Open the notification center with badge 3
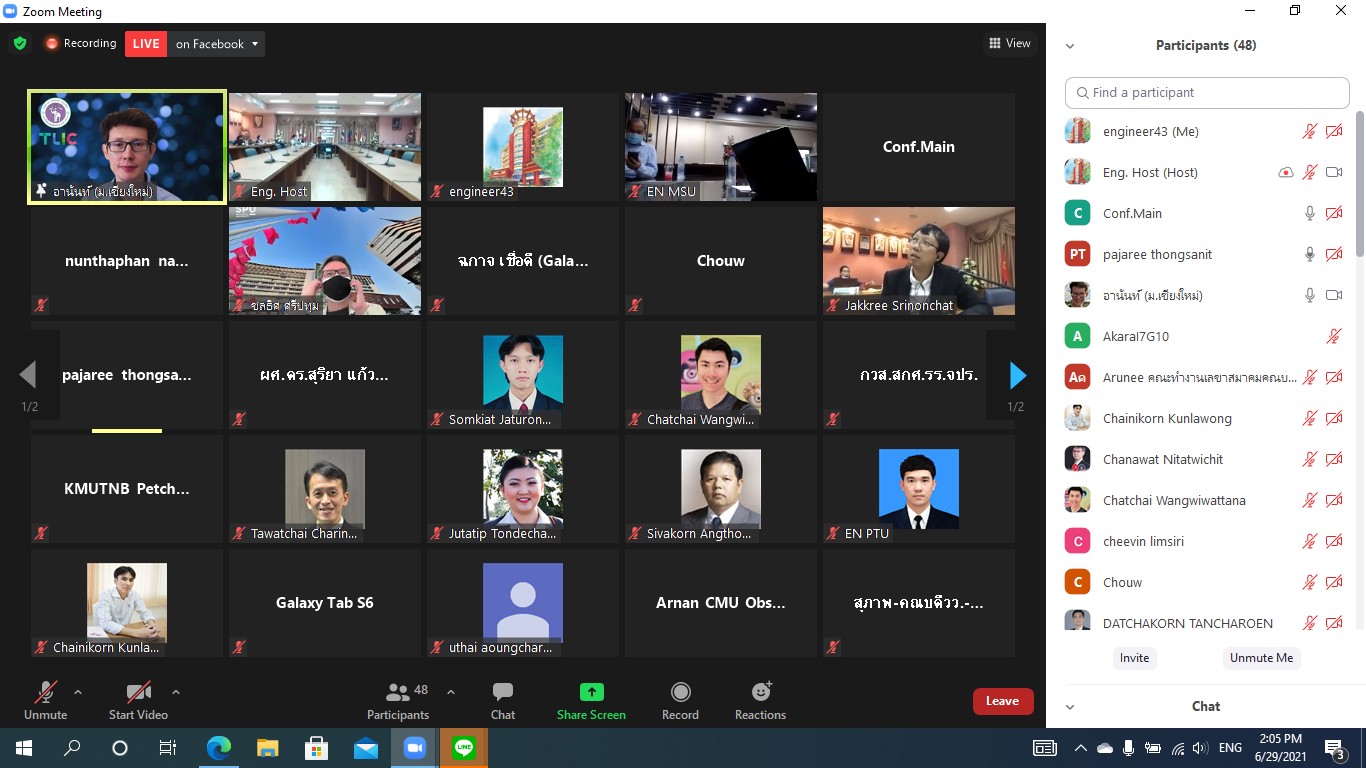Screen dimensions: 1366x768 point(1335,748)
